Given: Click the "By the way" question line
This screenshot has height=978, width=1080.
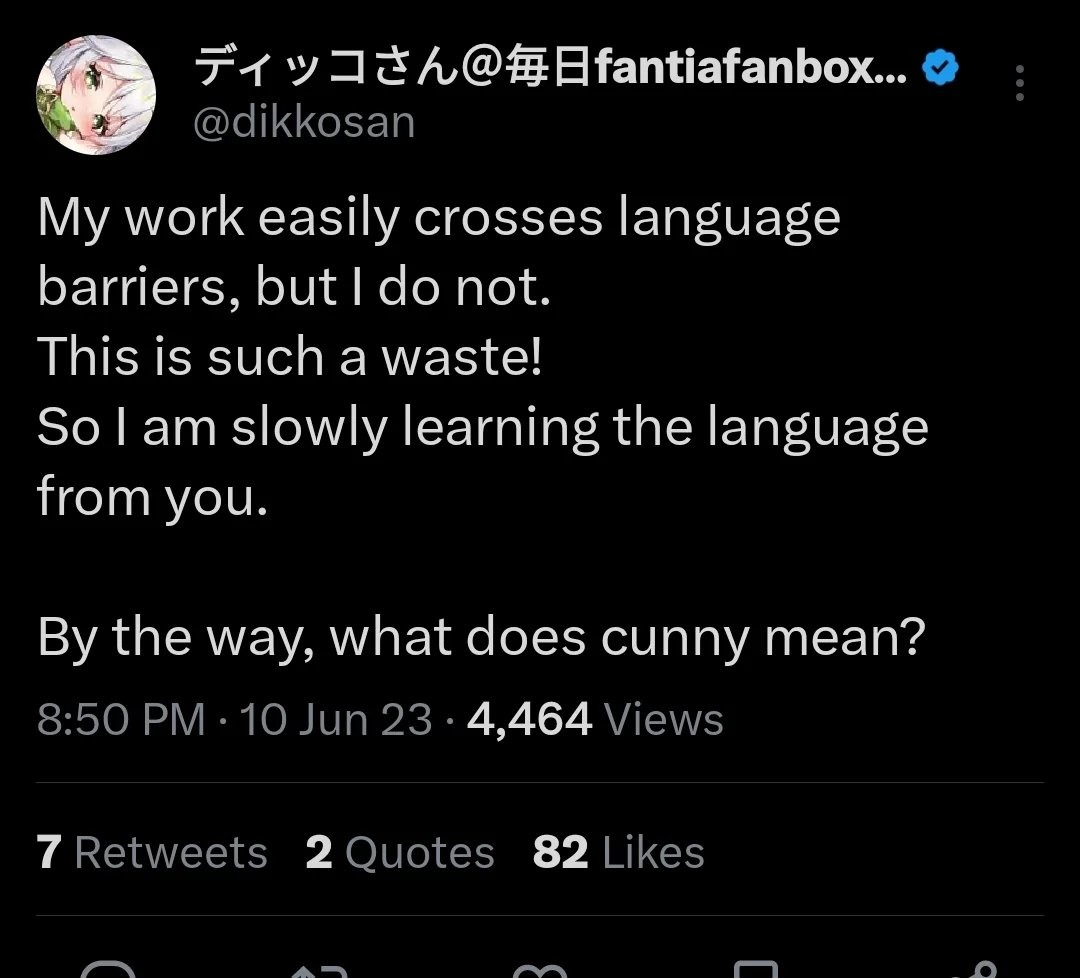Looking at the screenshot, I should [x=480, y=637].
